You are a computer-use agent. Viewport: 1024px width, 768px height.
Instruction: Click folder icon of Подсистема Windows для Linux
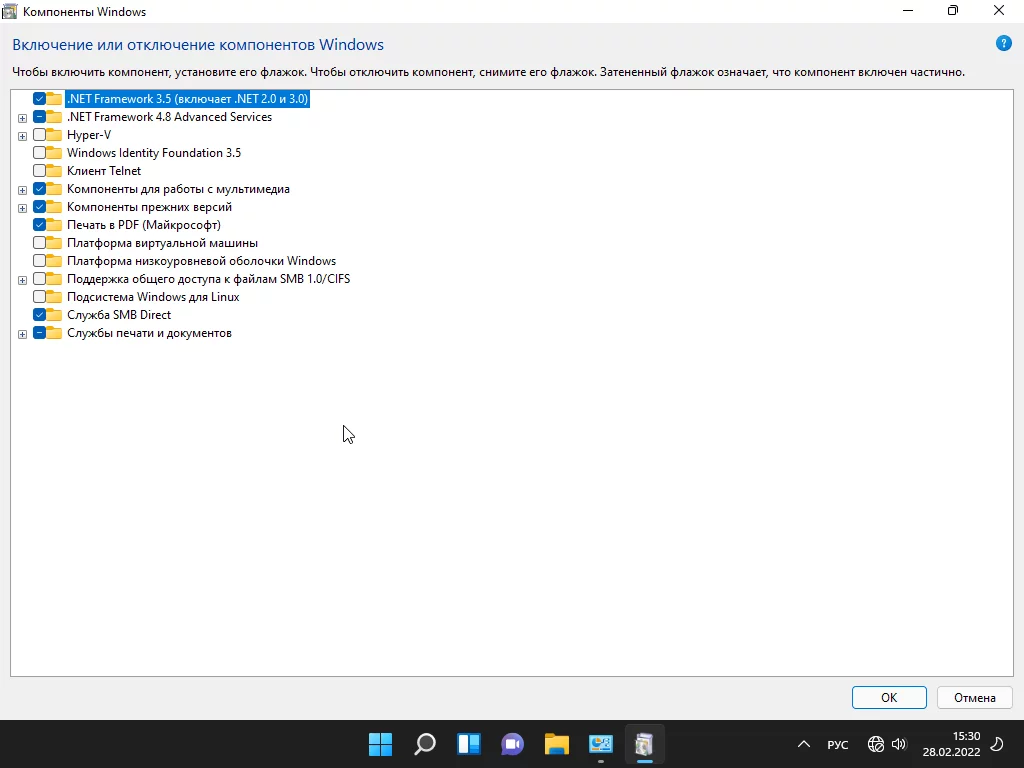point(55,296)
